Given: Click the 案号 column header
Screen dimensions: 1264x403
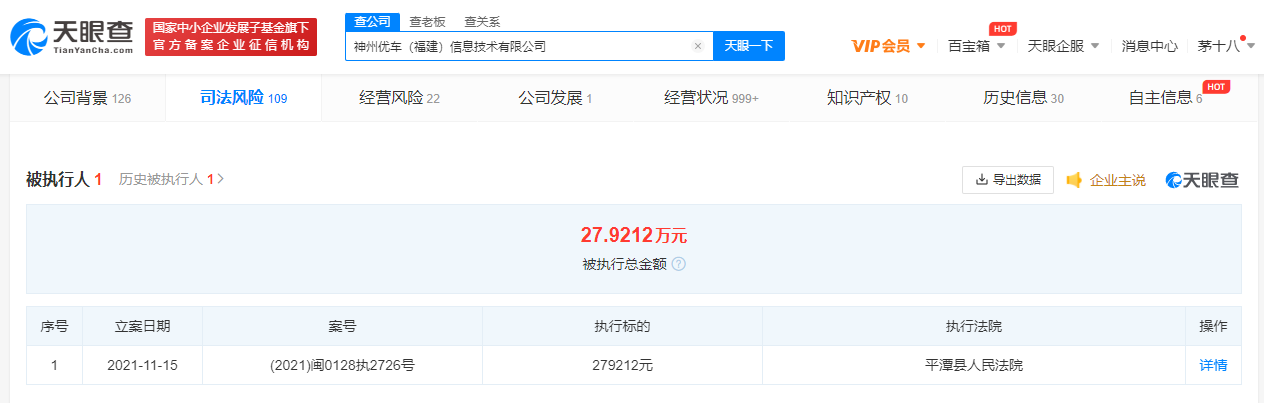Looking at the screenshot, I should [342, 326].
